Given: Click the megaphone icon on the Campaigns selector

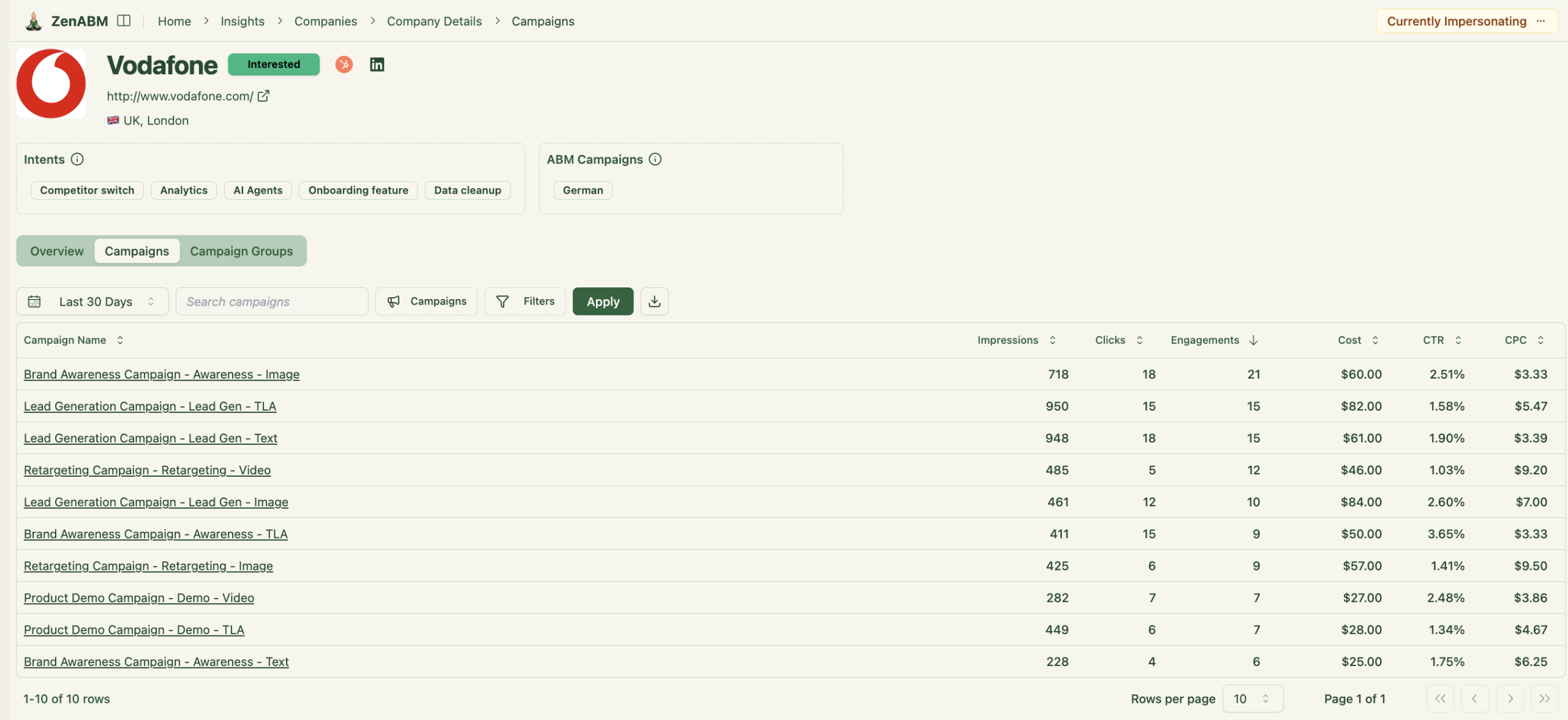Looking at the screenshot, I should tap(394, 301).
